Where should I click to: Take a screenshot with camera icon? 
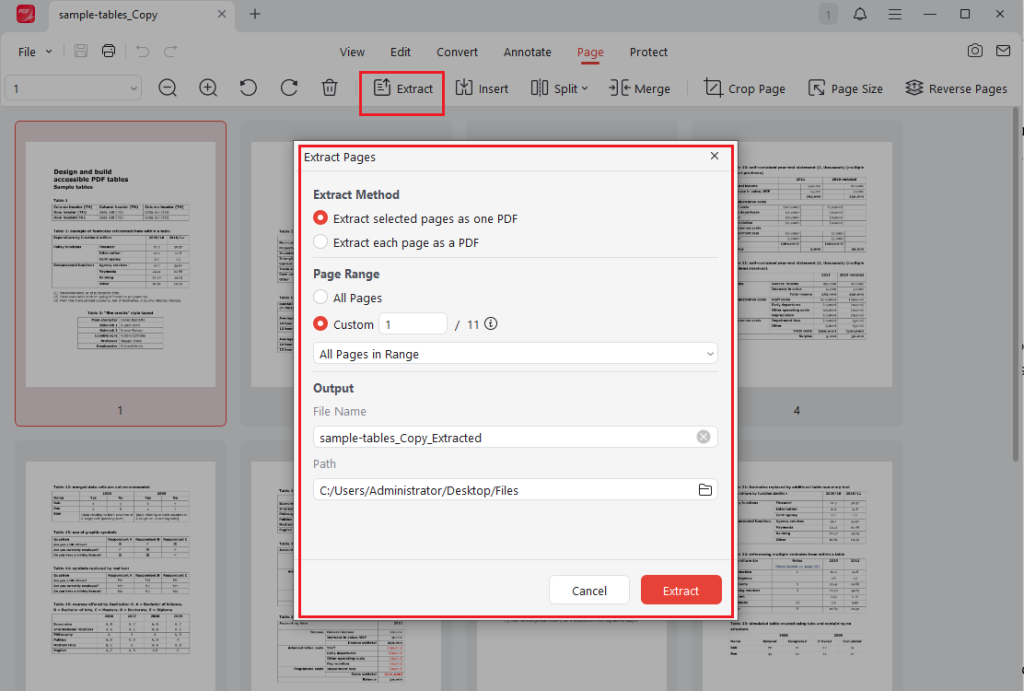click(x=975, y=50)
